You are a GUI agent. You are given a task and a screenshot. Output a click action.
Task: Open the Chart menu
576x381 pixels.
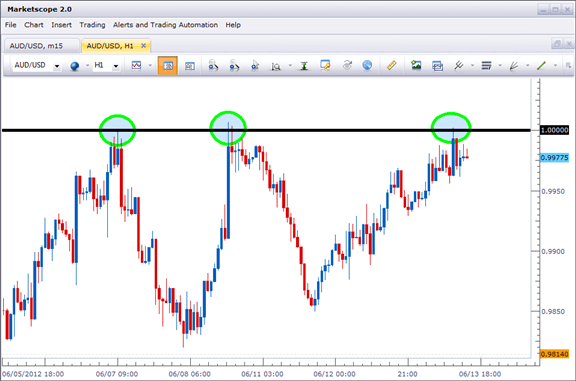coord(34,25)
